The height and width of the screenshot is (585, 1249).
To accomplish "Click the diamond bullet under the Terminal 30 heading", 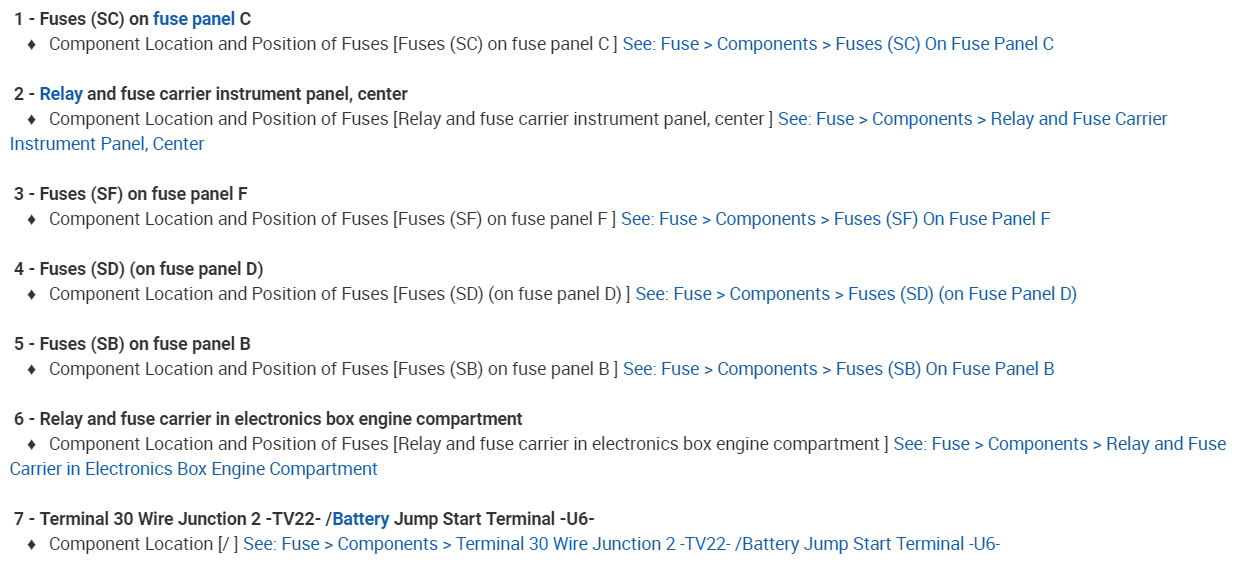I will click(31, 544).
